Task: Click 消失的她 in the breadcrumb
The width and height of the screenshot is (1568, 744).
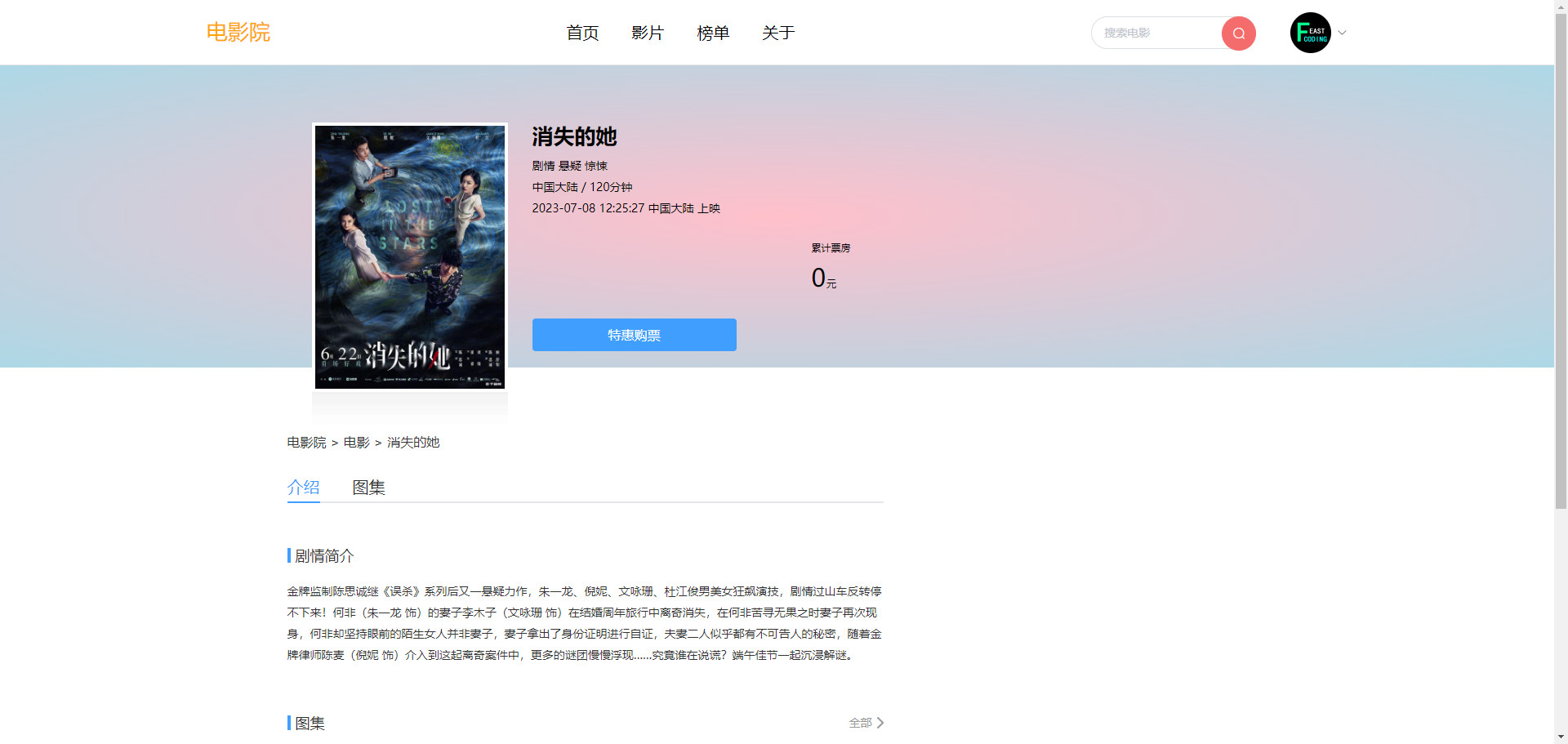Action: coord(413,443)
